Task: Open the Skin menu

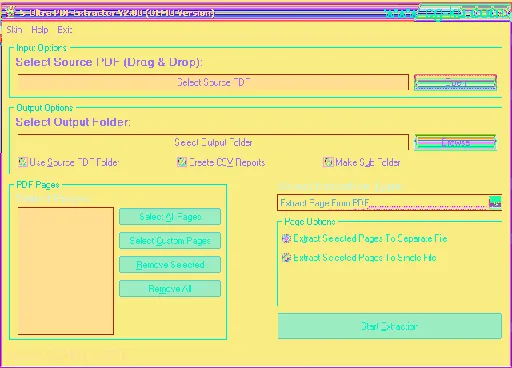Action: [x=14, y=30]
